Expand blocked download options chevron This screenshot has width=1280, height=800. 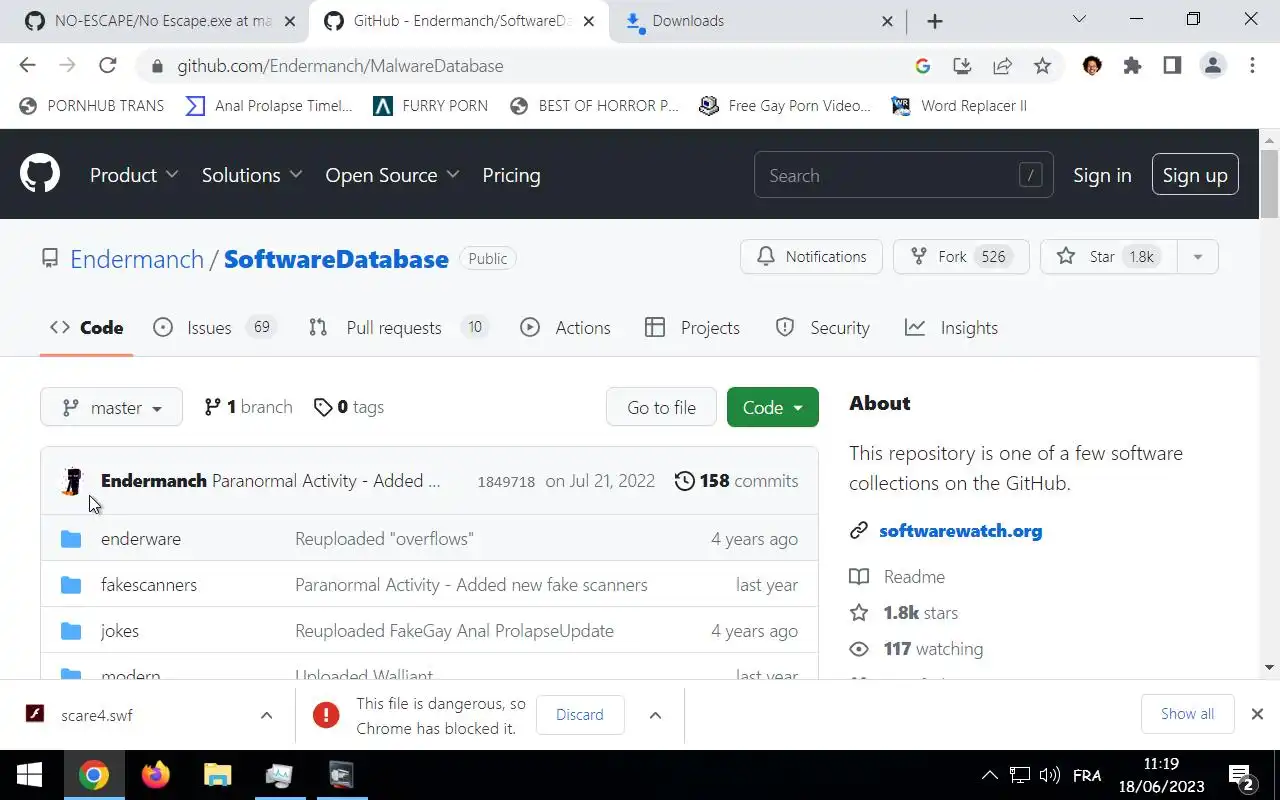coord(655,715)
